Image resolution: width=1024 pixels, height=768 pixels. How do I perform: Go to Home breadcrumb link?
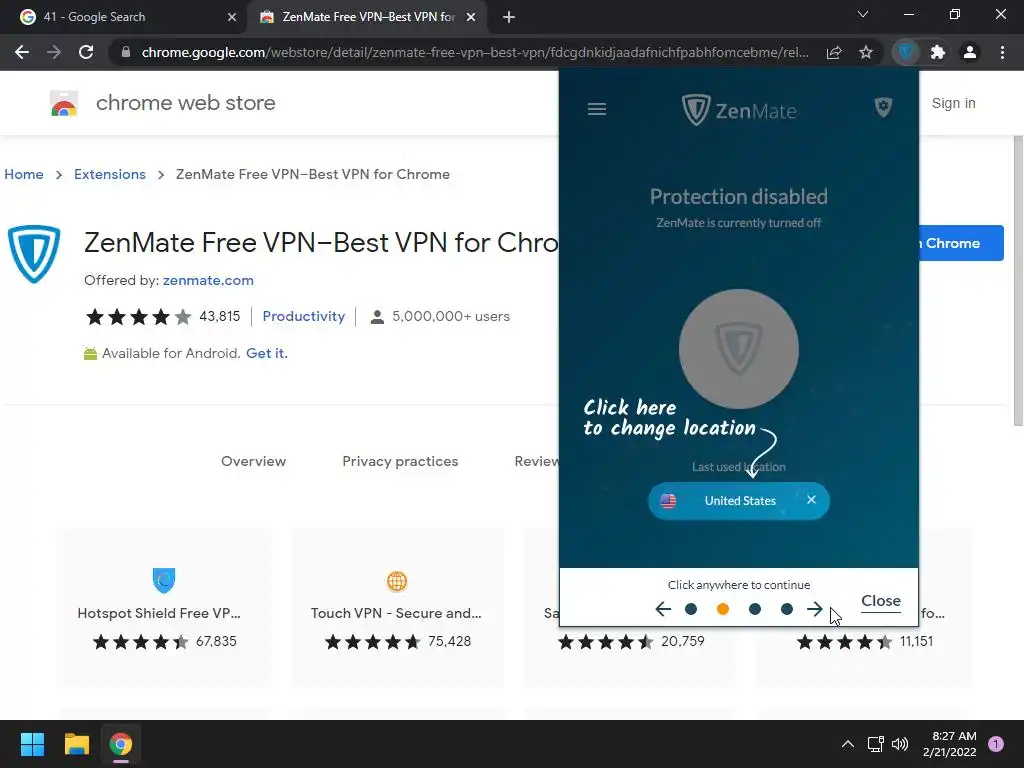24,174
